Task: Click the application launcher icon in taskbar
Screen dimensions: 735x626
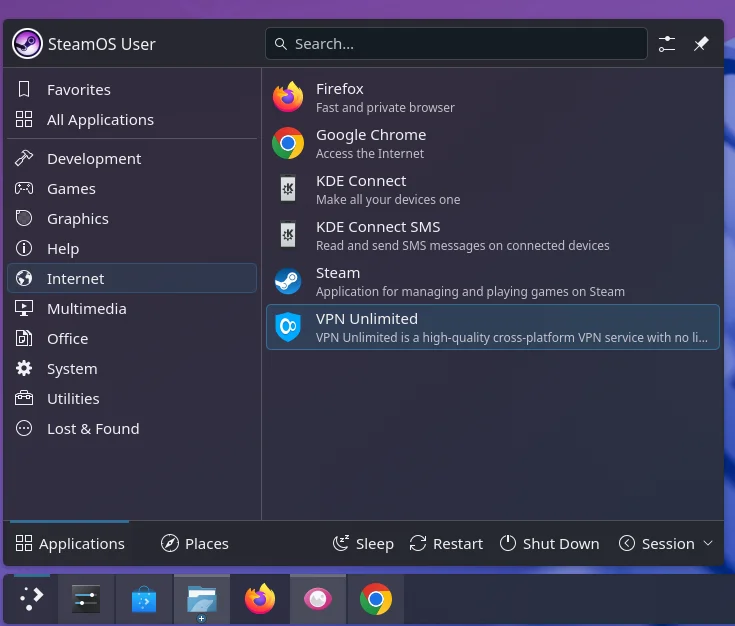Action: 31,598
